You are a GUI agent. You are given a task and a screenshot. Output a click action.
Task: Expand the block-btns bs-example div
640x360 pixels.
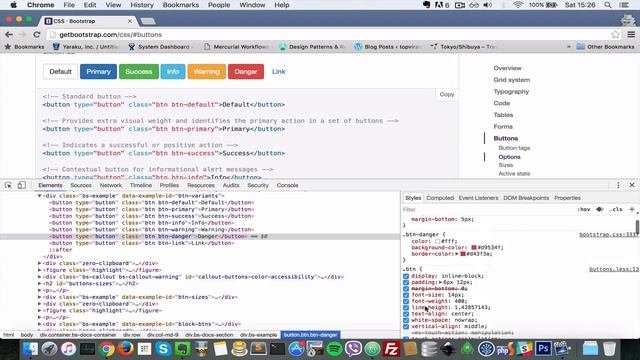point(40,324)
